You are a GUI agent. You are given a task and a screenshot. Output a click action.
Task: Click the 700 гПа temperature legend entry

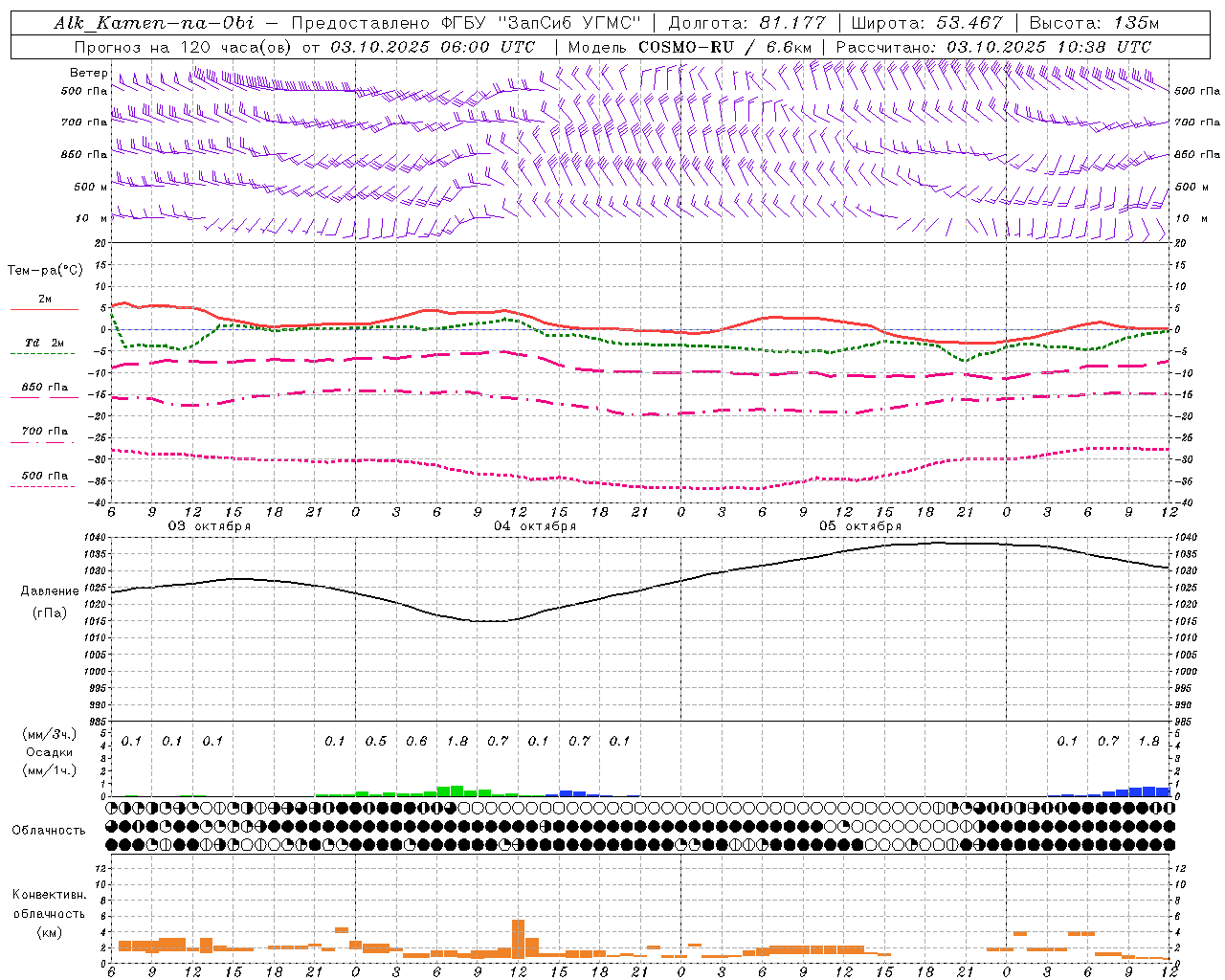45,432
